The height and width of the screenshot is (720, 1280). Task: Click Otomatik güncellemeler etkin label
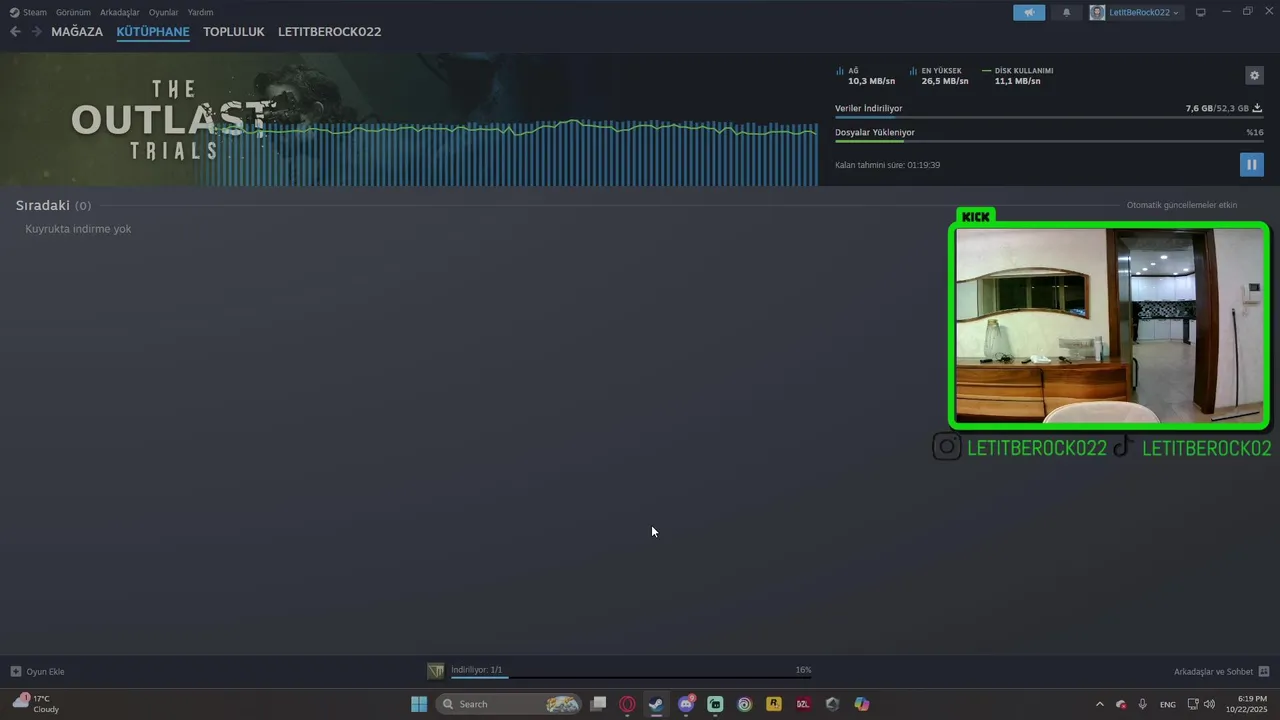click(x=1182, y=205)
